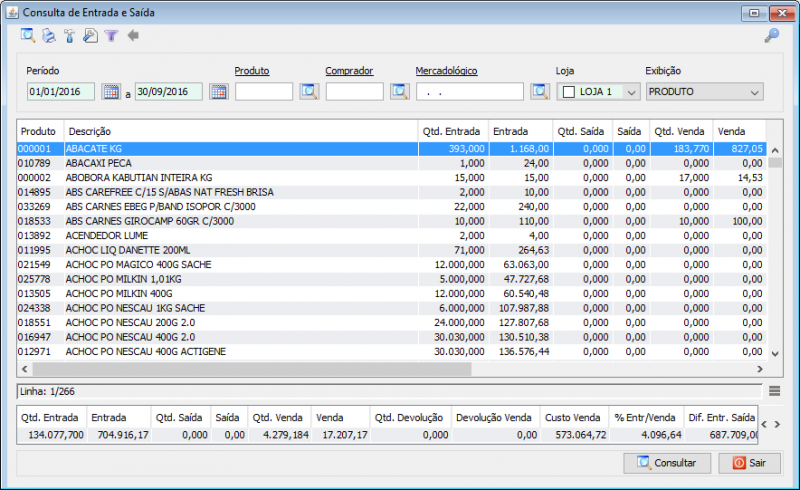Click the Comprador lookup magnifier button

(x=400, y=92)
